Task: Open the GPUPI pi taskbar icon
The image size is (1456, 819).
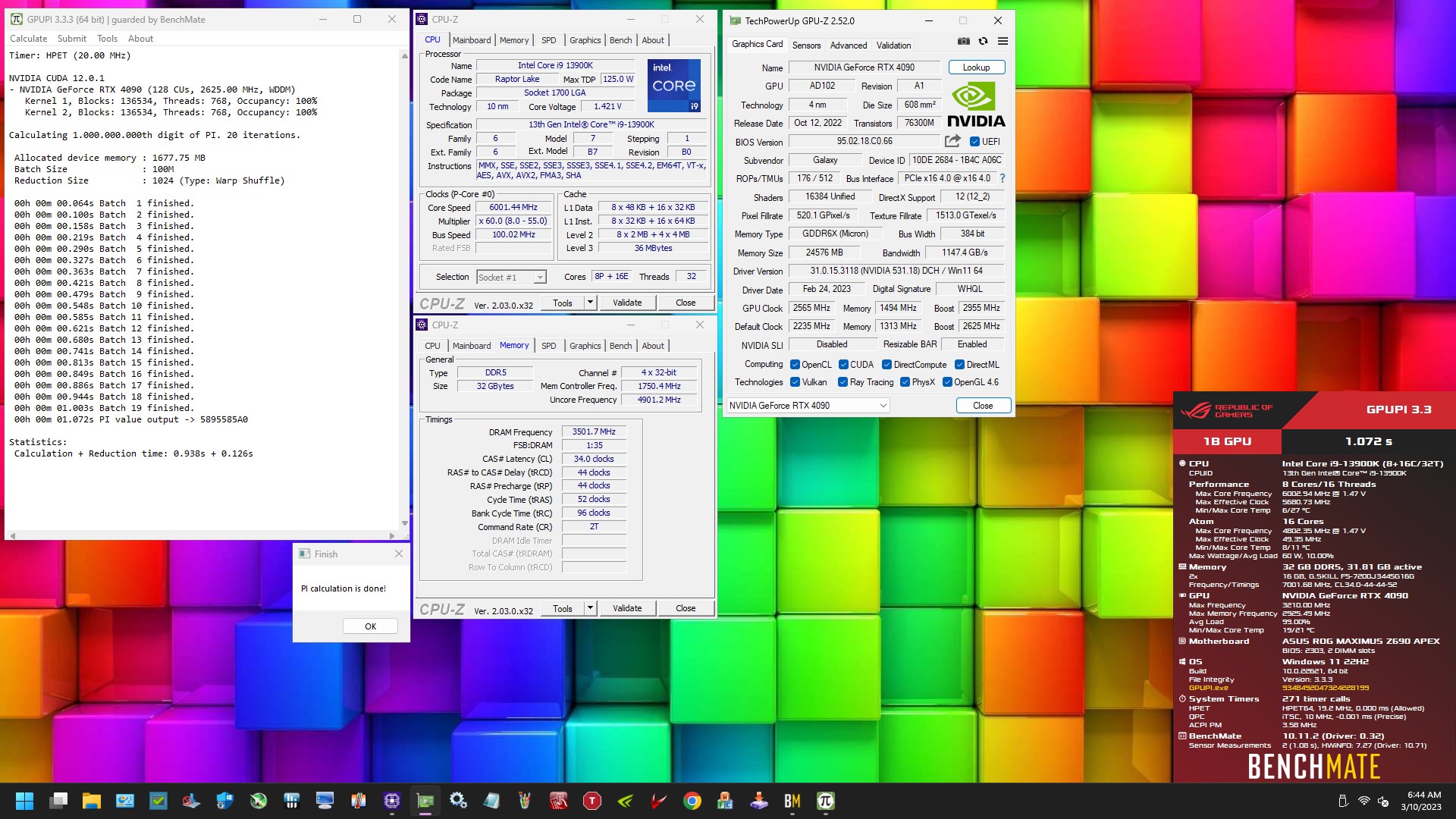Action: click(826, 801)
